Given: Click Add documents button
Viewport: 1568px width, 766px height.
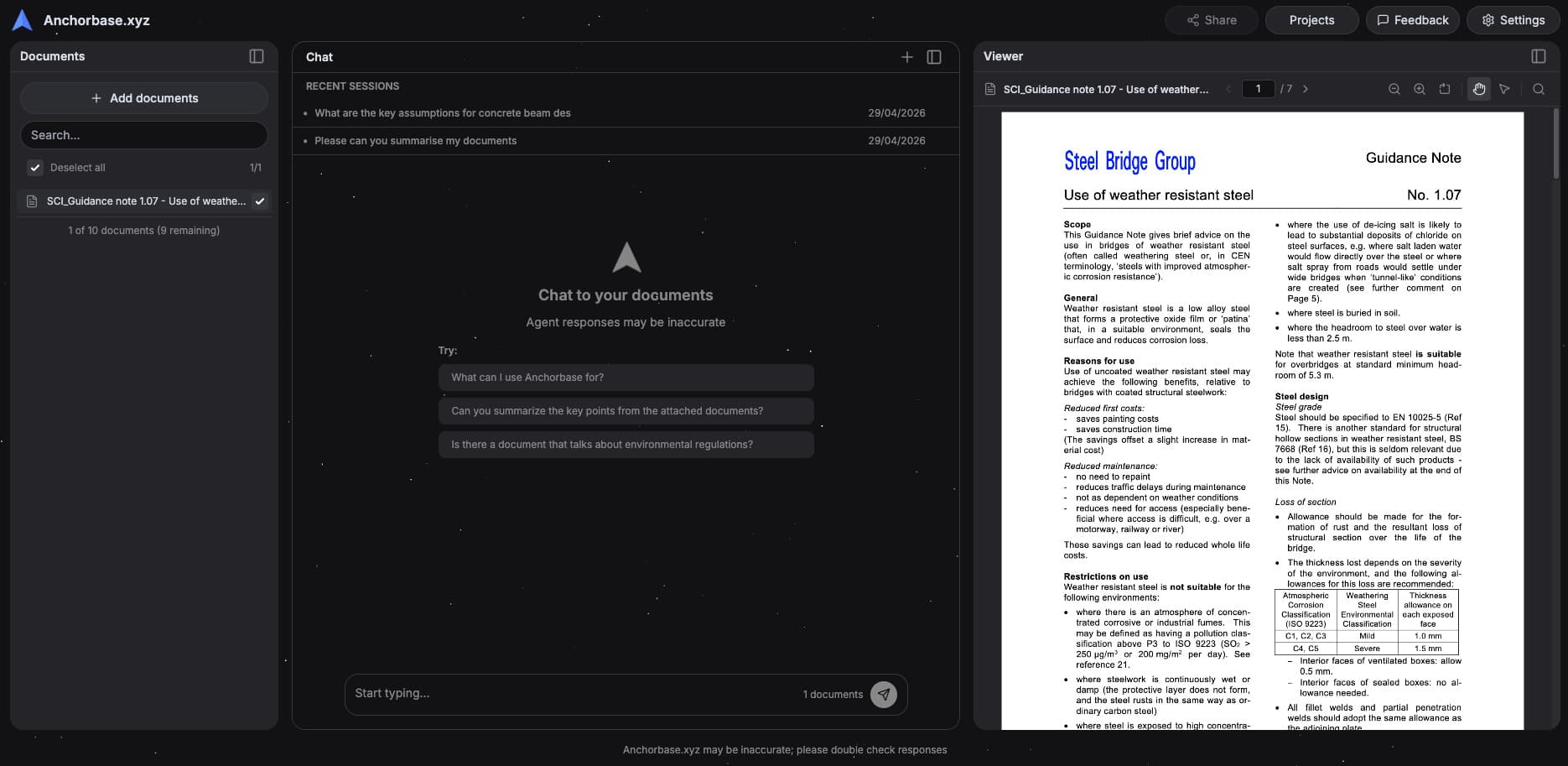Looking at the screenshot, I should tap(144, 98).
